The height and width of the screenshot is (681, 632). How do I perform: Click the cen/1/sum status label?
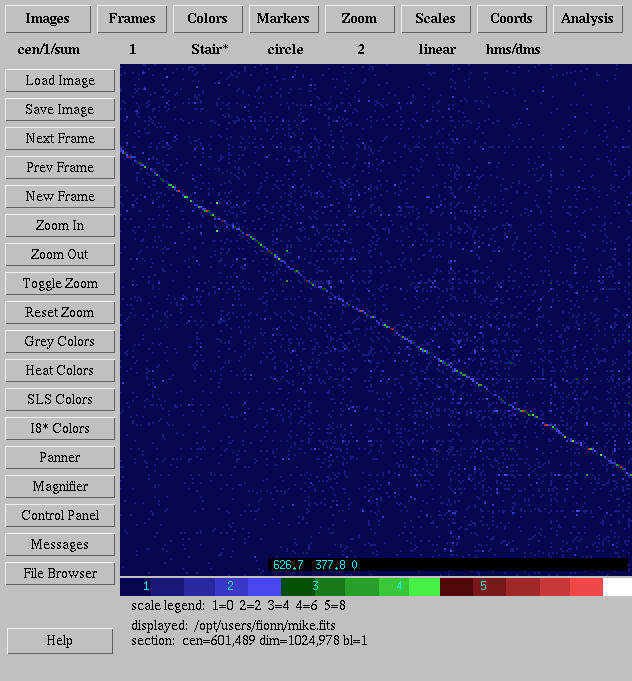tap(49, 50)
